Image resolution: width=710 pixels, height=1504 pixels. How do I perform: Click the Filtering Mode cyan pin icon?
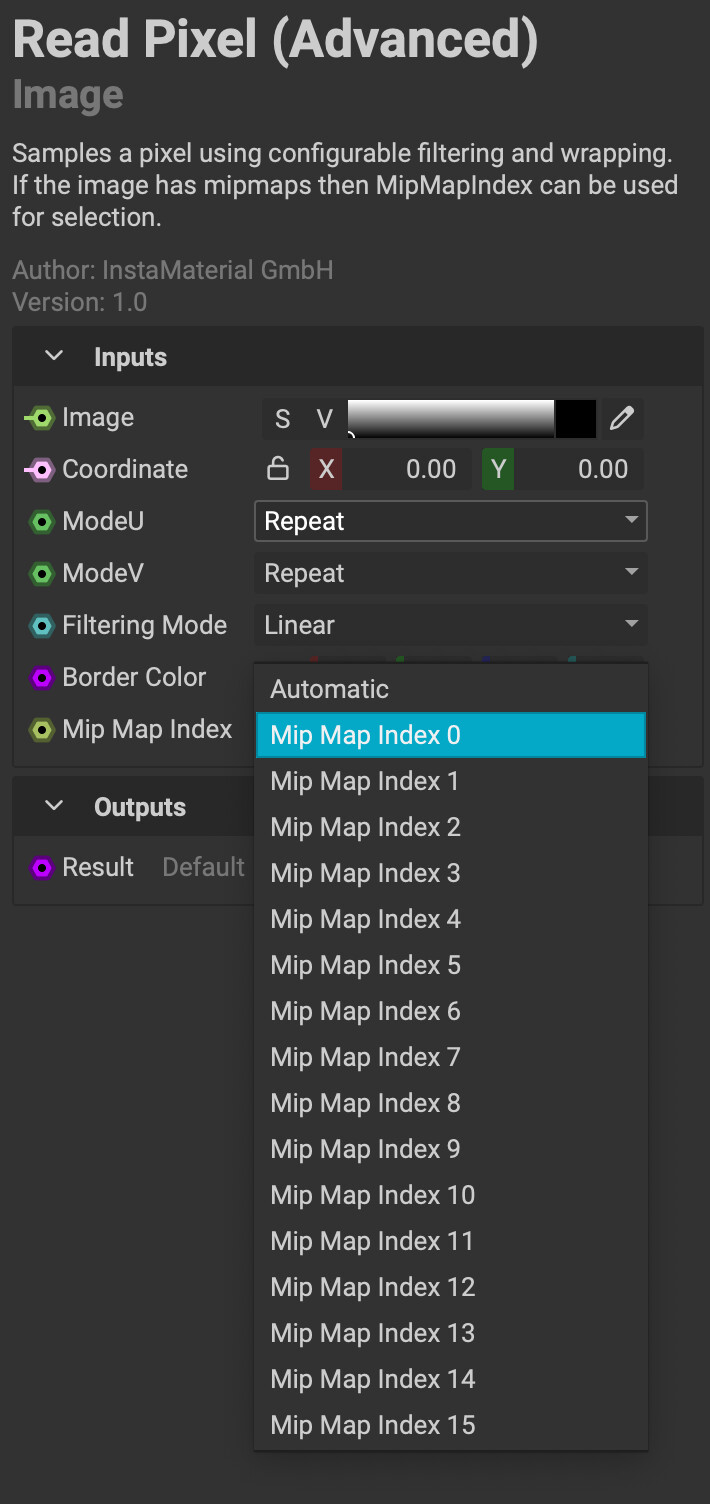[41, 626]
